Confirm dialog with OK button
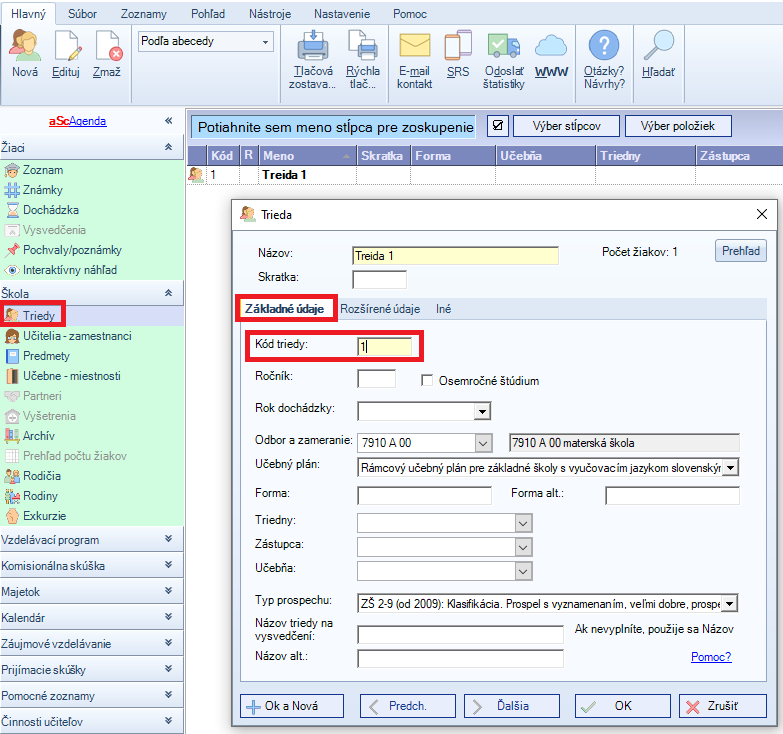Screen dimensions: 783x734 pyautogui.click(x=622, y=706)
